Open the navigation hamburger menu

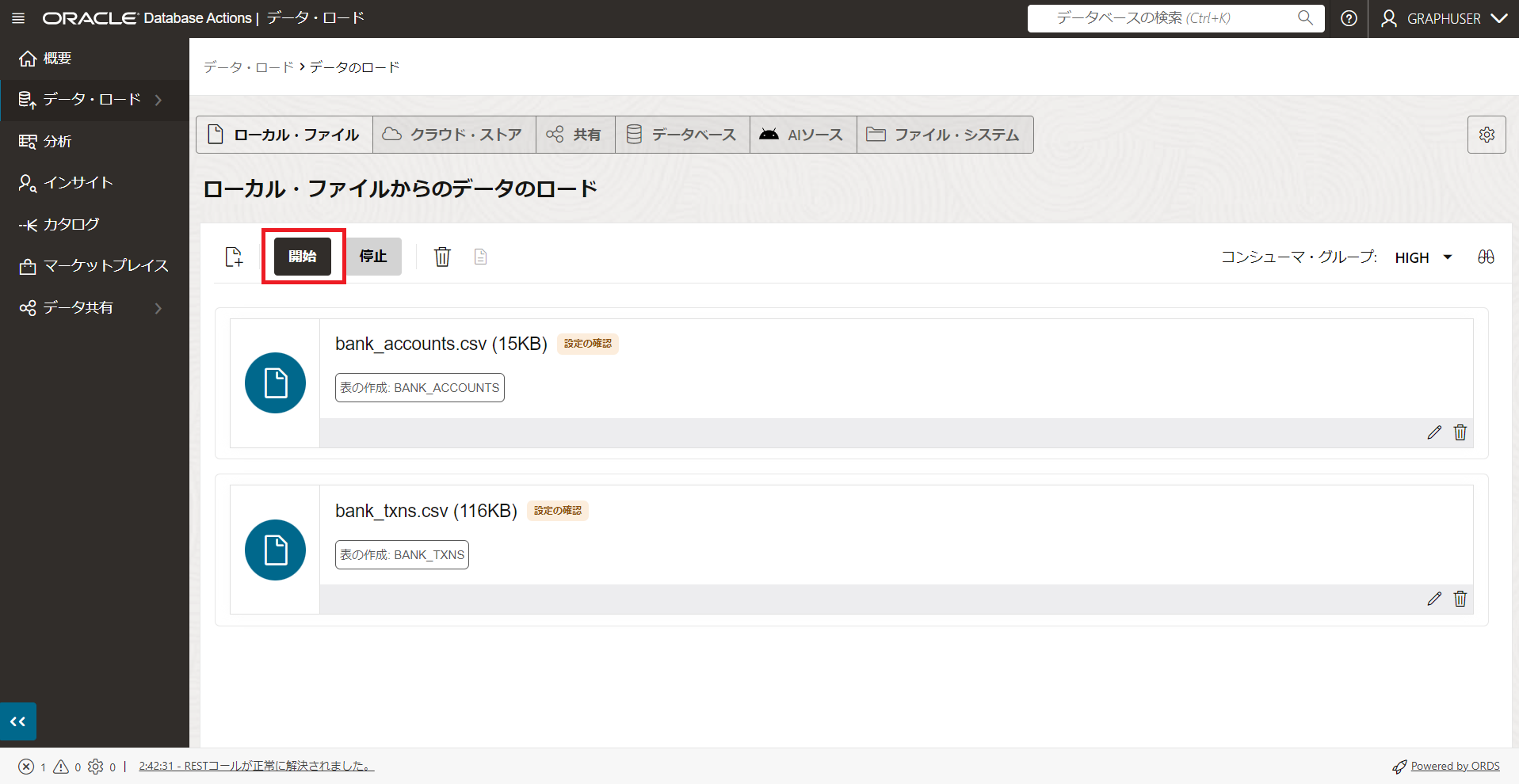[x=17, y=18]
